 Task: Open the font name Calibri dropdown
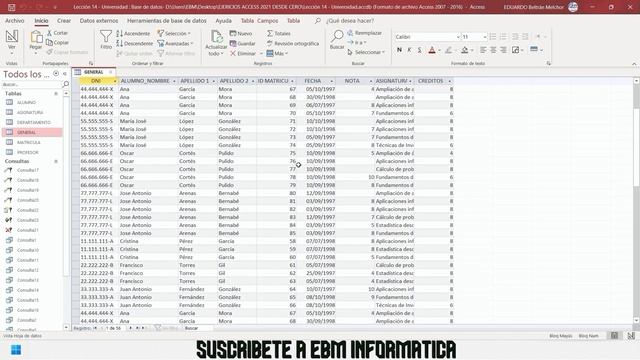point(458,37)
